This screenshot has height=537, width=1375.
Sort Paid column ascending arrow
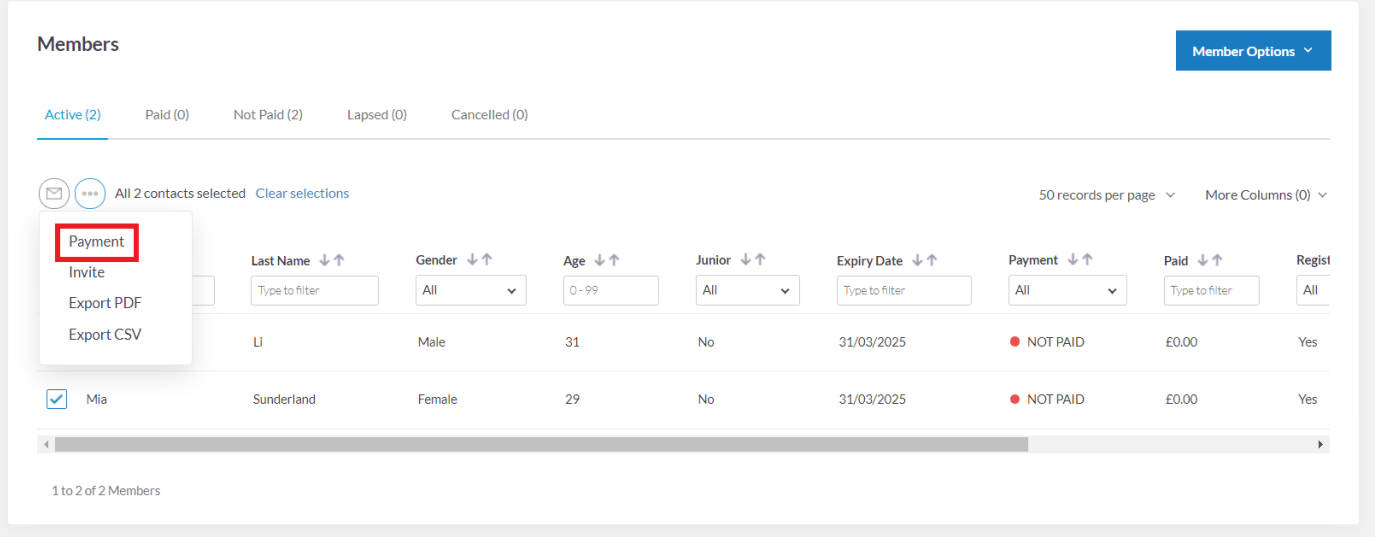[1217, 260]
